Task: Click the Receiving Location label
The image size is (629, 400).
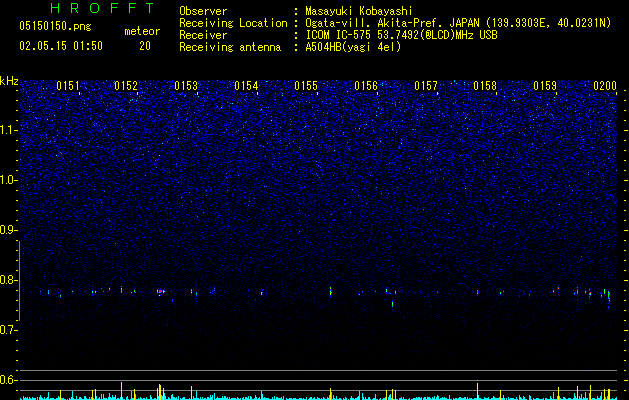Action: point(233,23)
